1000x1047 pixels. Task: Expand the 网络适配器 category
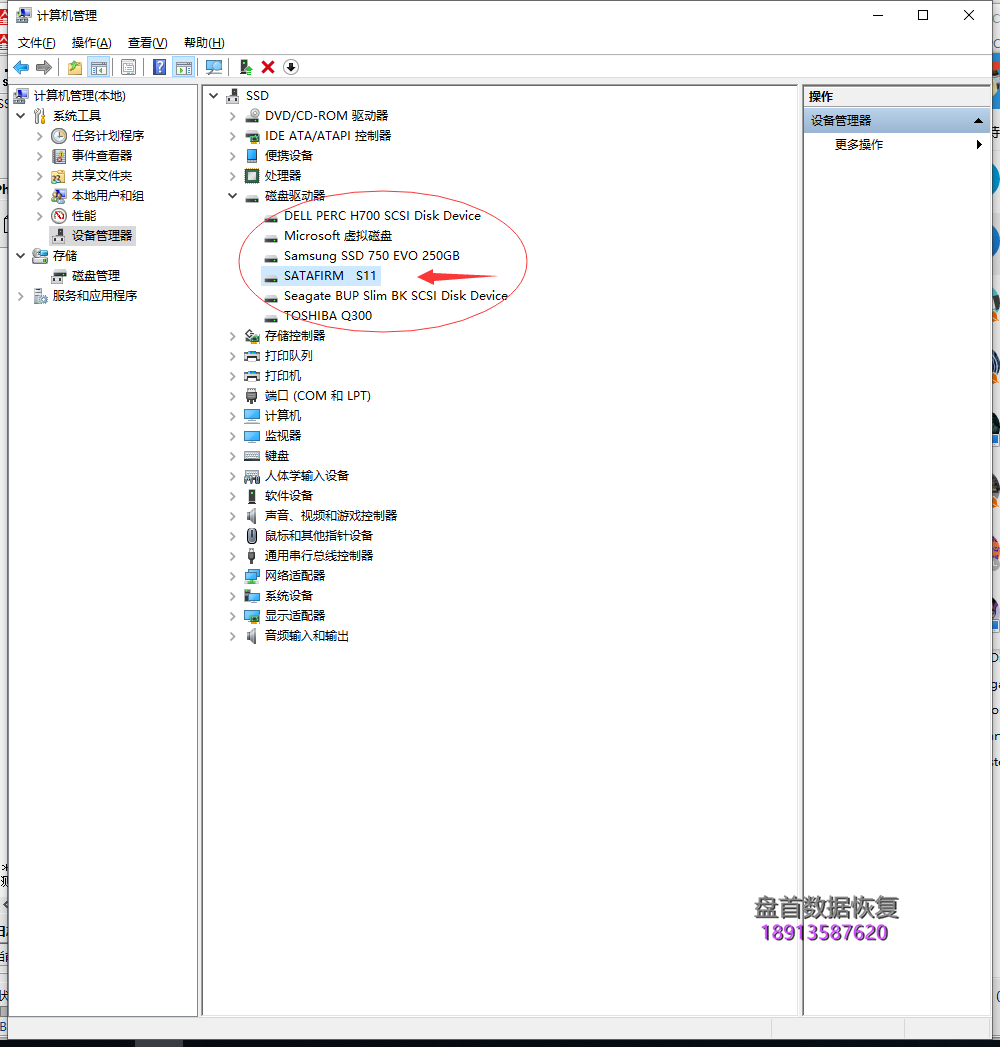tap(232, 576)
